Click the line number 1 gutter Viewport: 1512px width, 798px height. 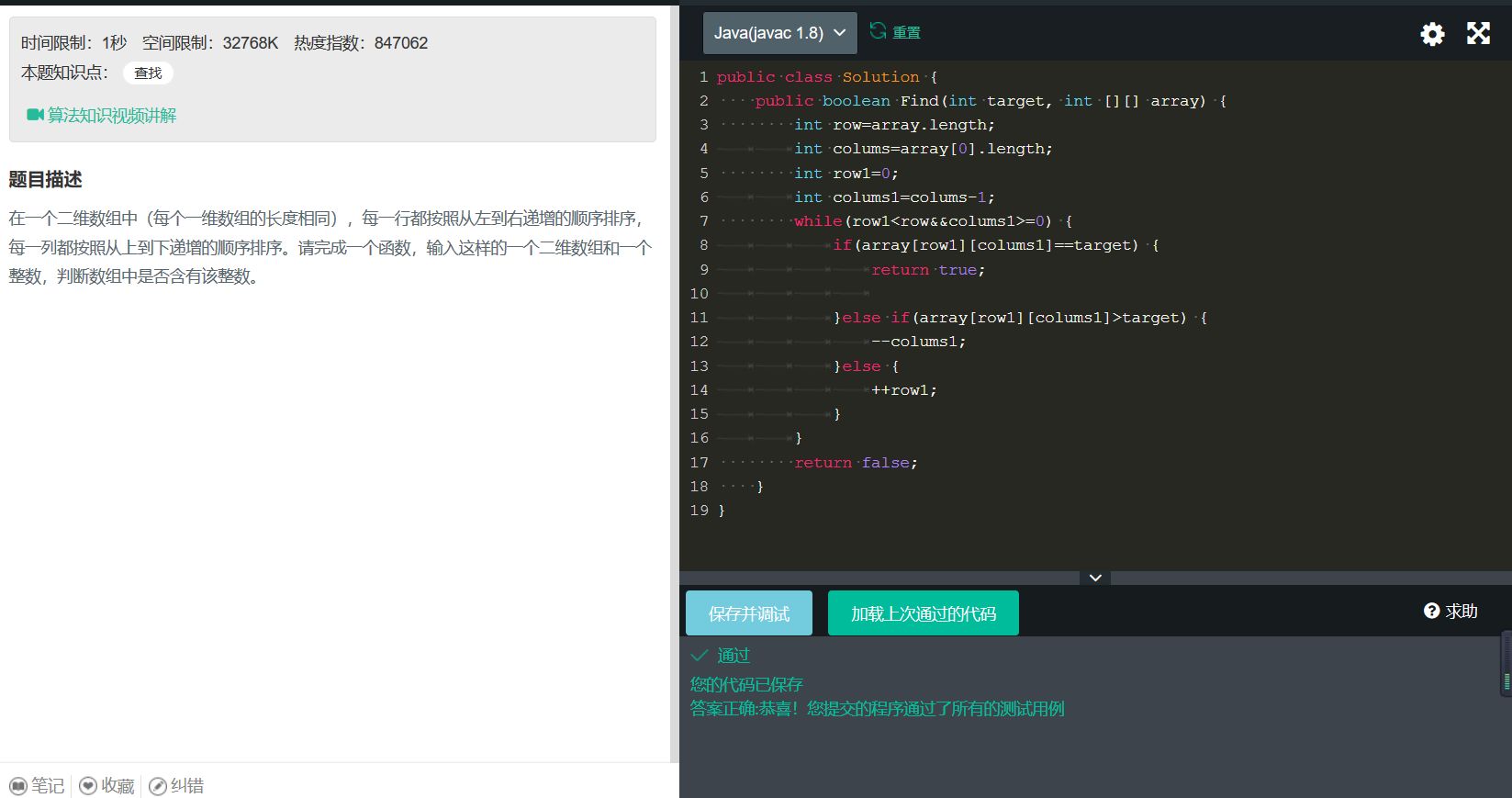click(703, 77)
